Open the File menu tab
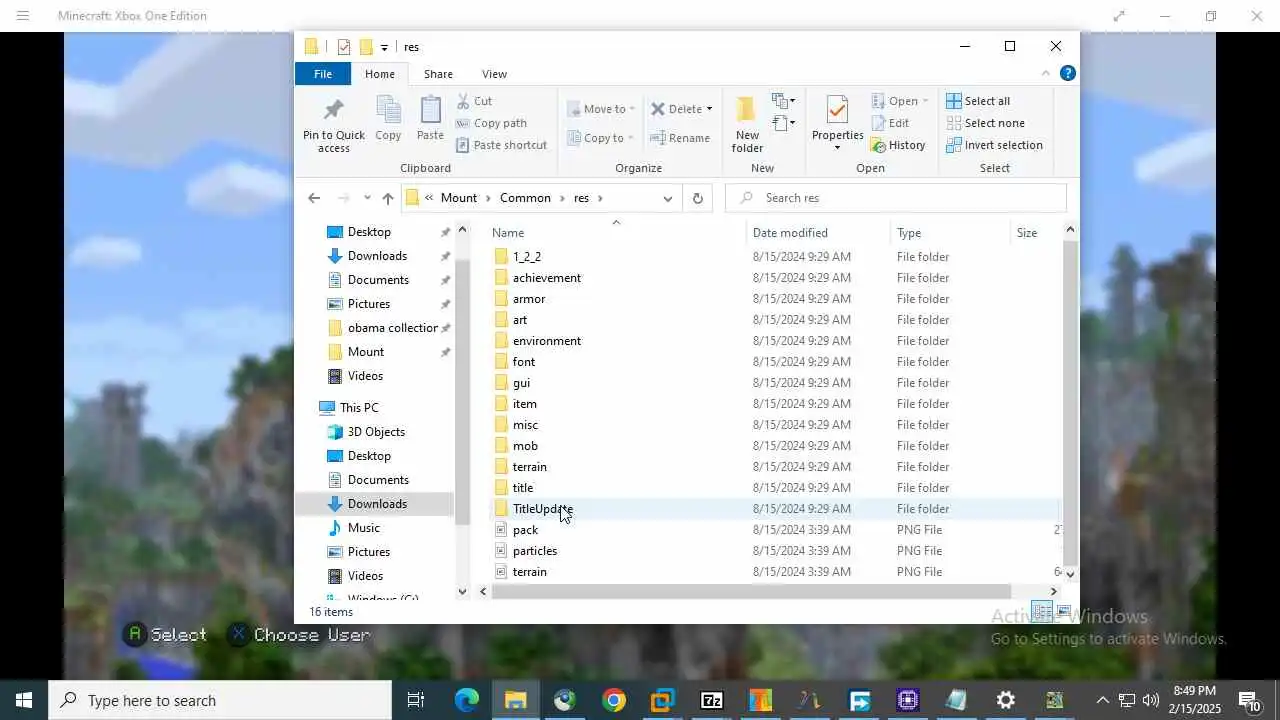 click(323, 74)
